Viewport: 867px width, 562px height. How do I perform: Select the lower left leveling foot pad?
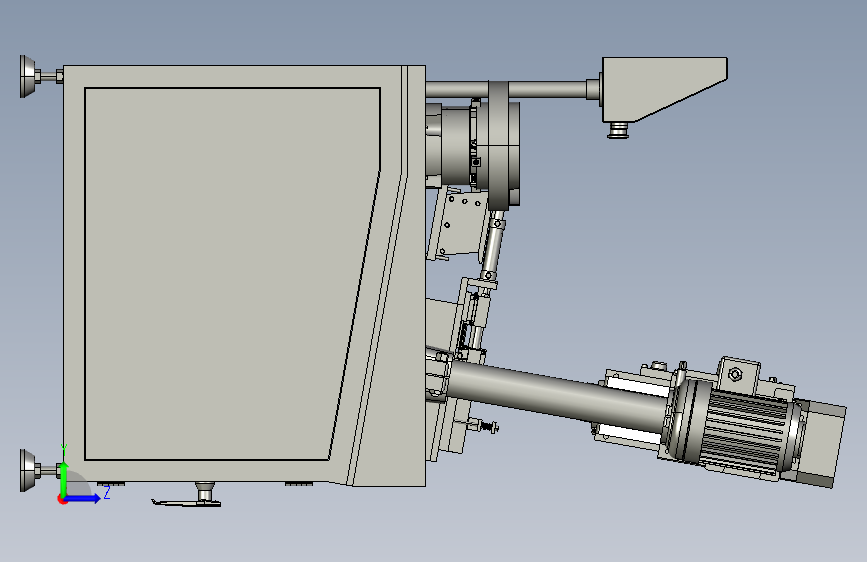(28, 471)
